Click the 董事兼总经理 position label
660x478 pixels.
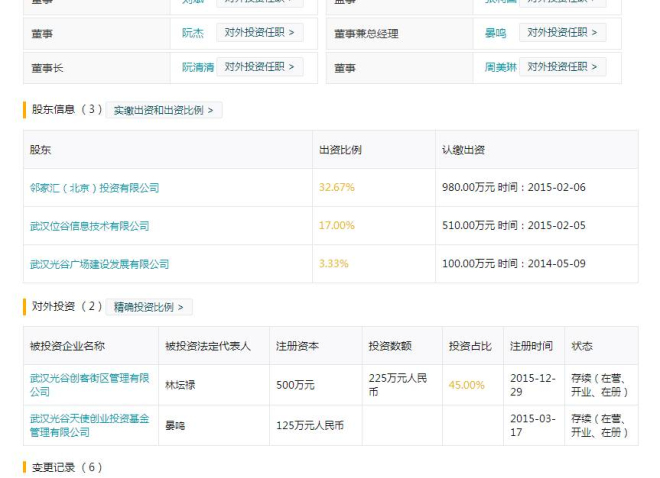point(366,34)
